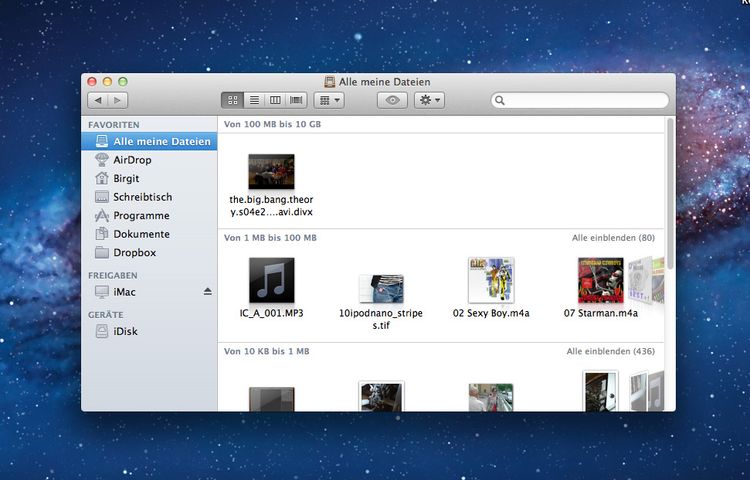750x480 pixels.
Task: Select iDisk under Geräte
Action: [126, 331]
